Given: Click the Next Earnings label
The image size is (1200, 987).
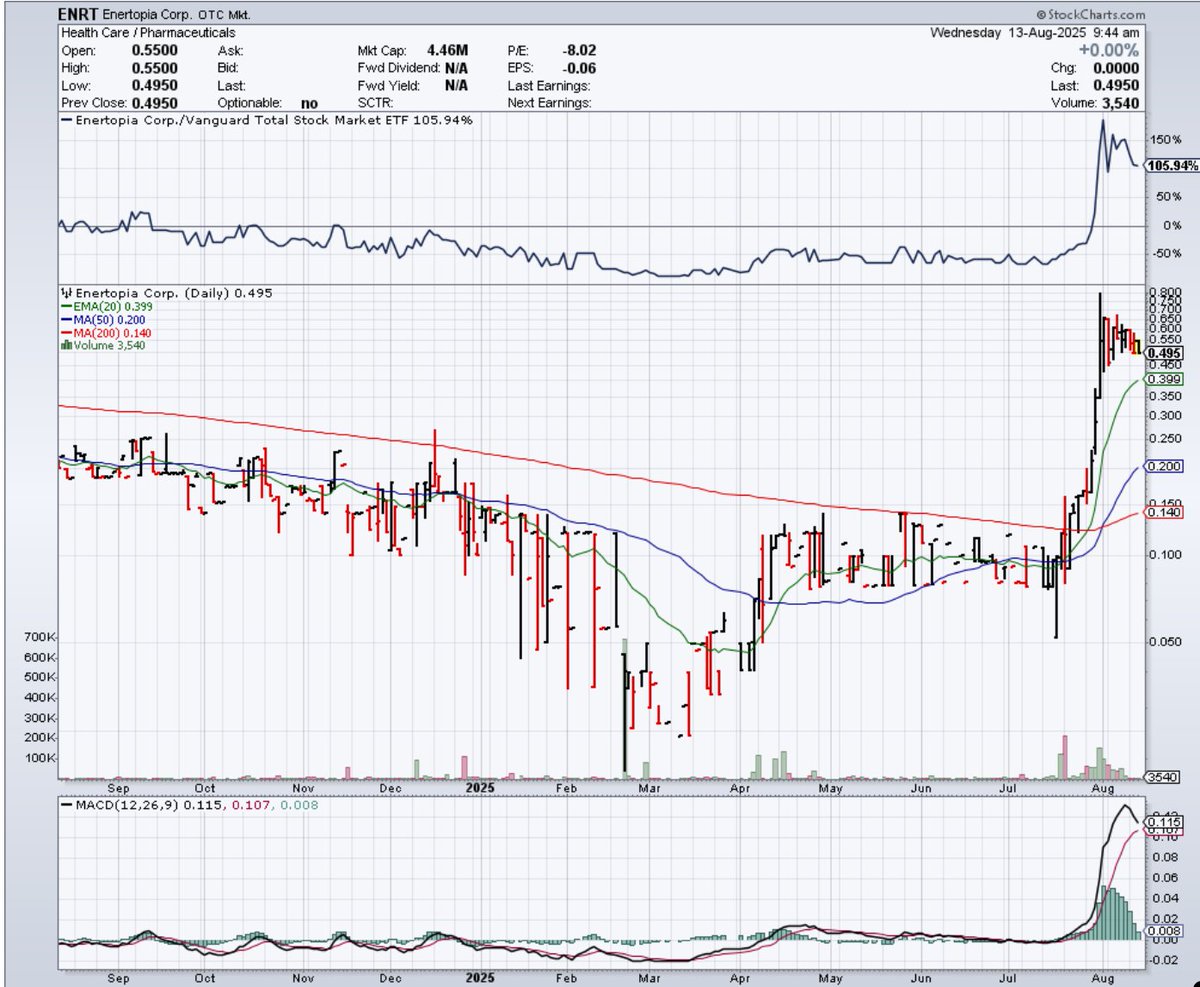Looking at the screenshot, I should (549, 103).
